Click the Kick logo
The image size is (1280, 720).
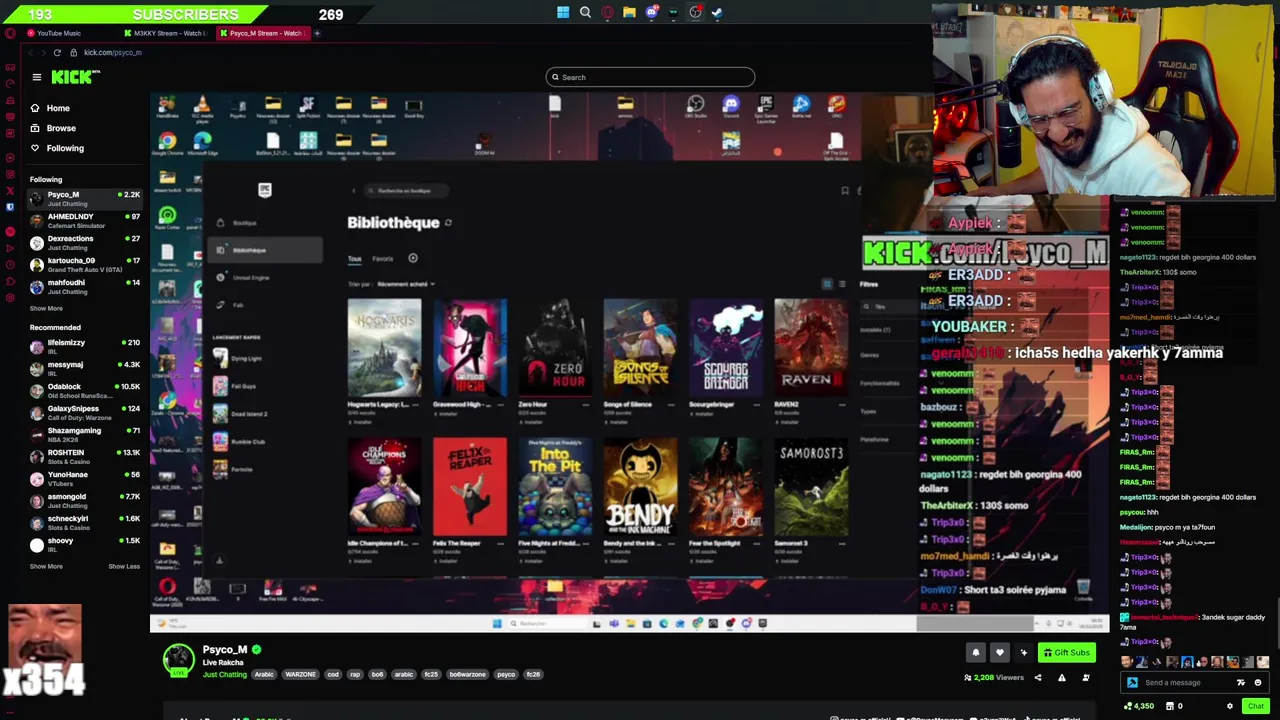pyautogui.click(x=75, y=78)
